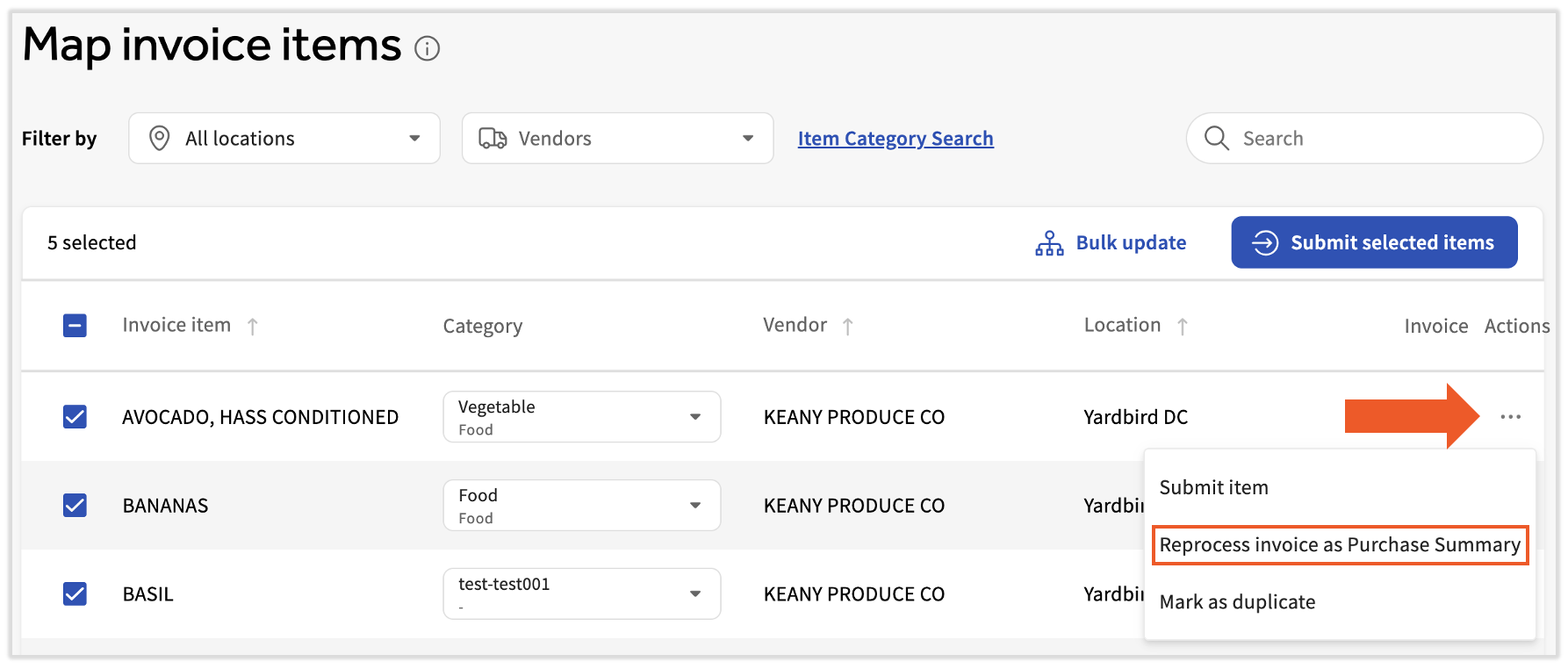Image resolution: width=1568 pixels, height=669 pixels.
Task: Uncheck the BASIL row checkbox
Action: click(76, 594)
